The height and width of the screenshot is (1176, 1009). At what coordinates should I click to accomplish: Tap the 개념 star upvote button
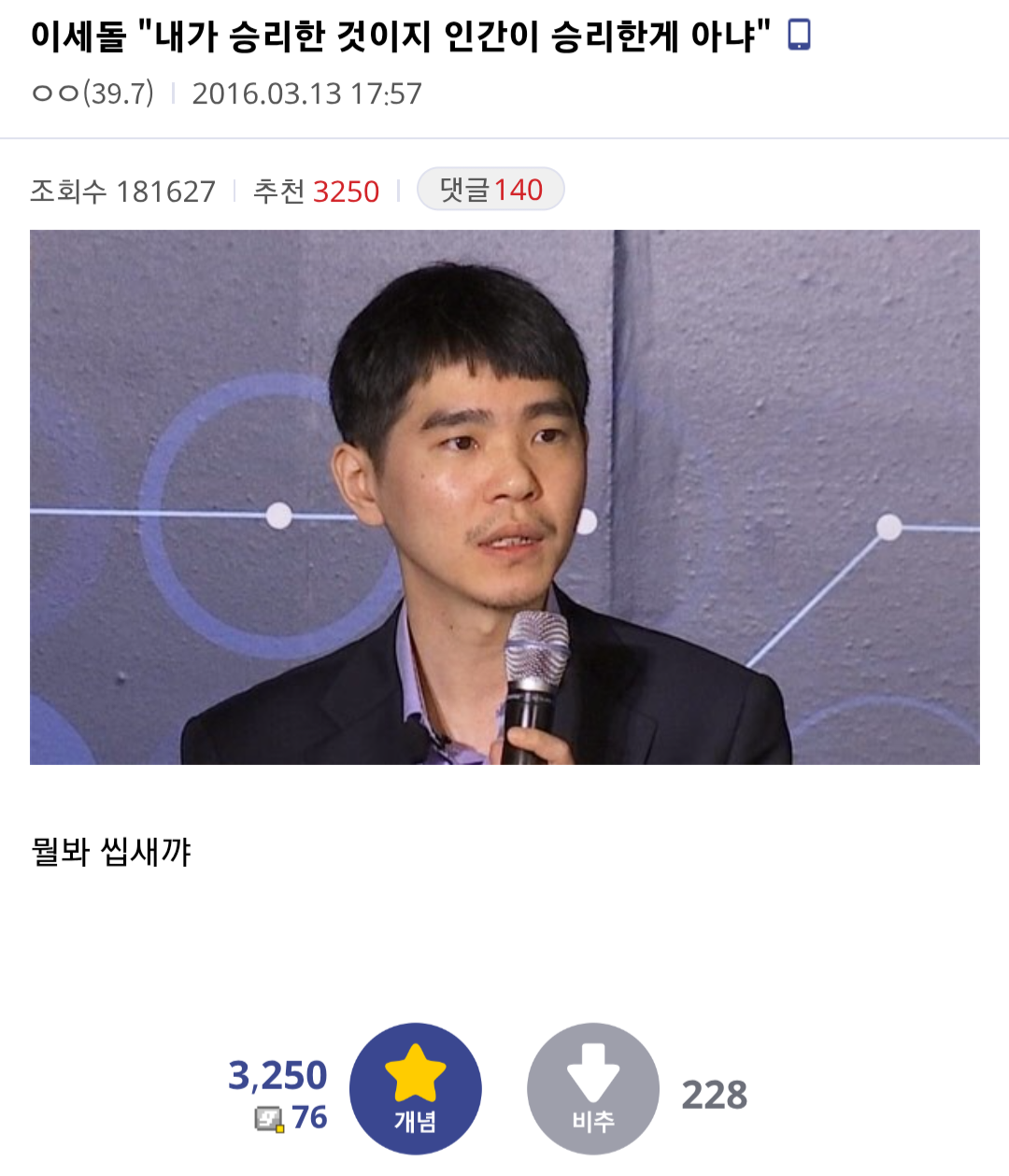[416, 1089]
